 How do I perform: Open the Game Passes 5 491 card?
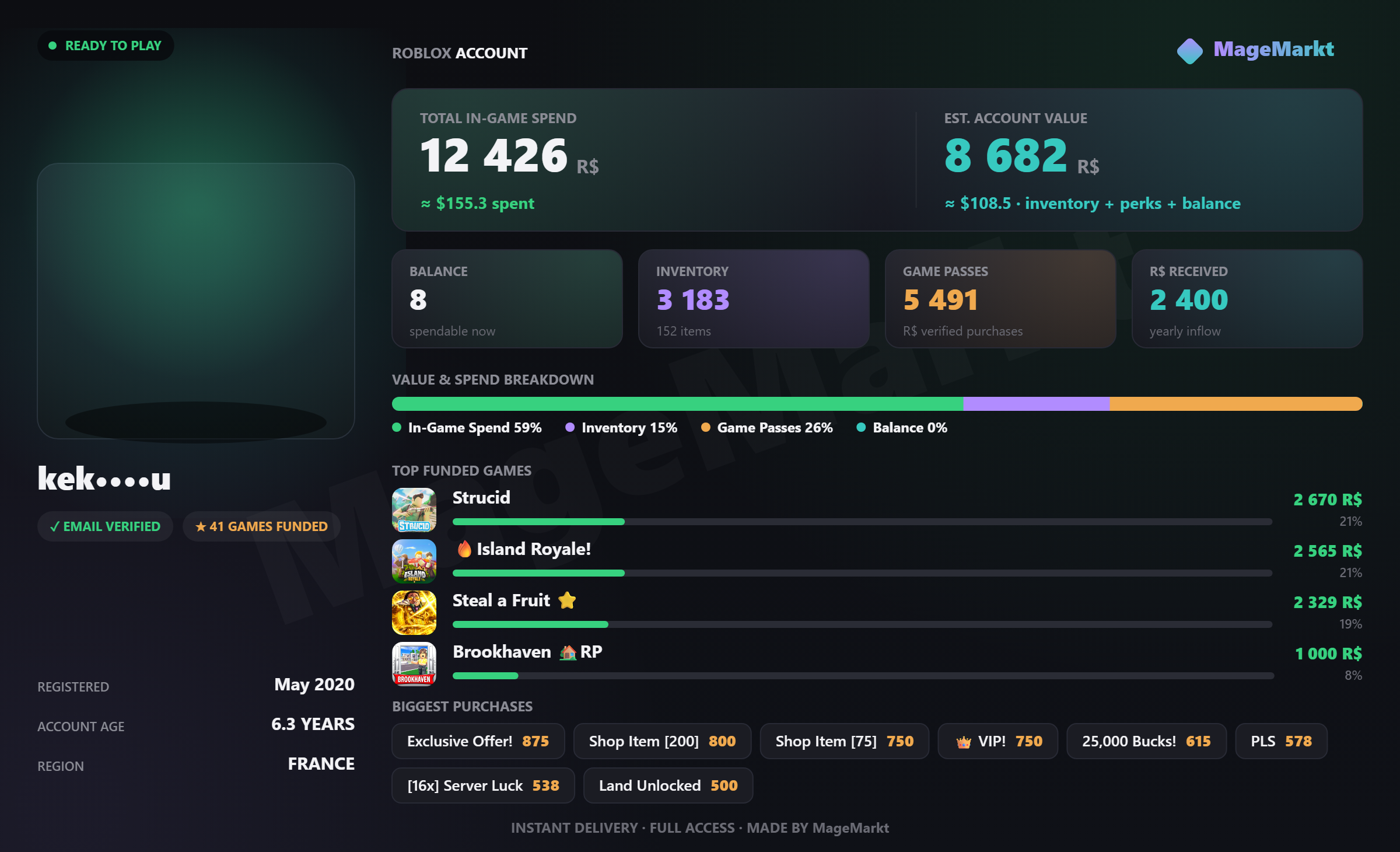click(x=1000, y=299)
